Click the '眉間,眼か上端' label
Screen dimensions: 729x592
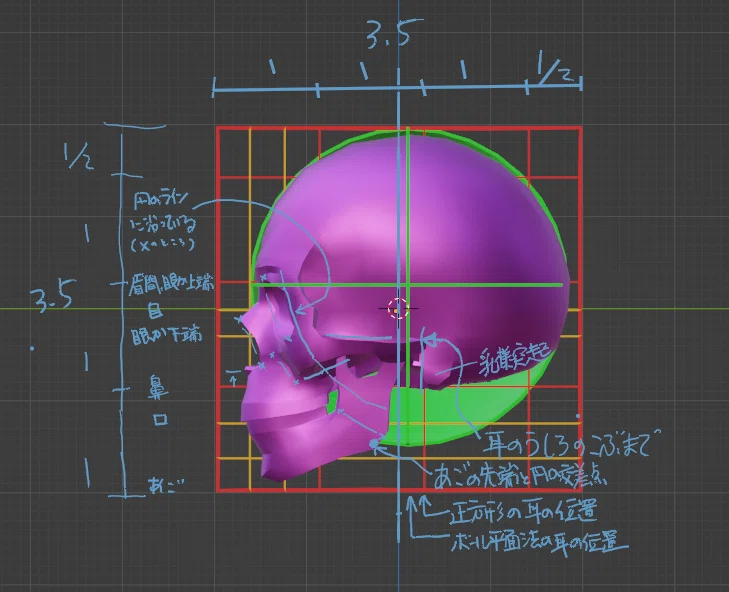coord(171,284)
